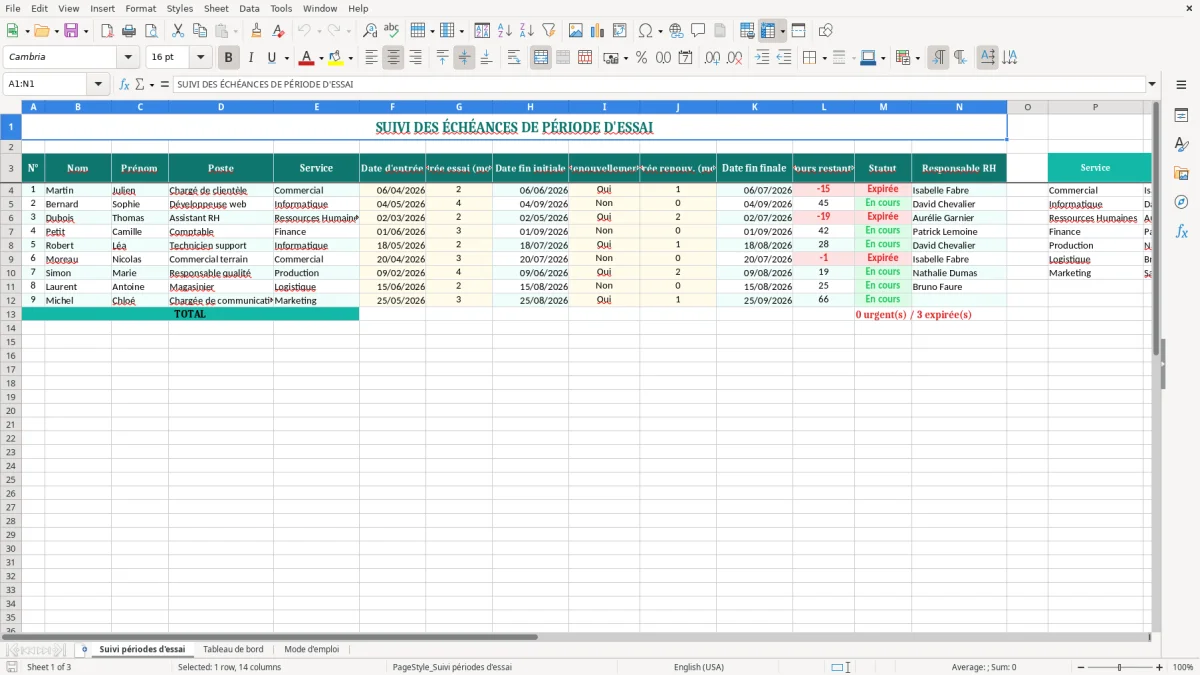Toggle Italic formatting

251,58
